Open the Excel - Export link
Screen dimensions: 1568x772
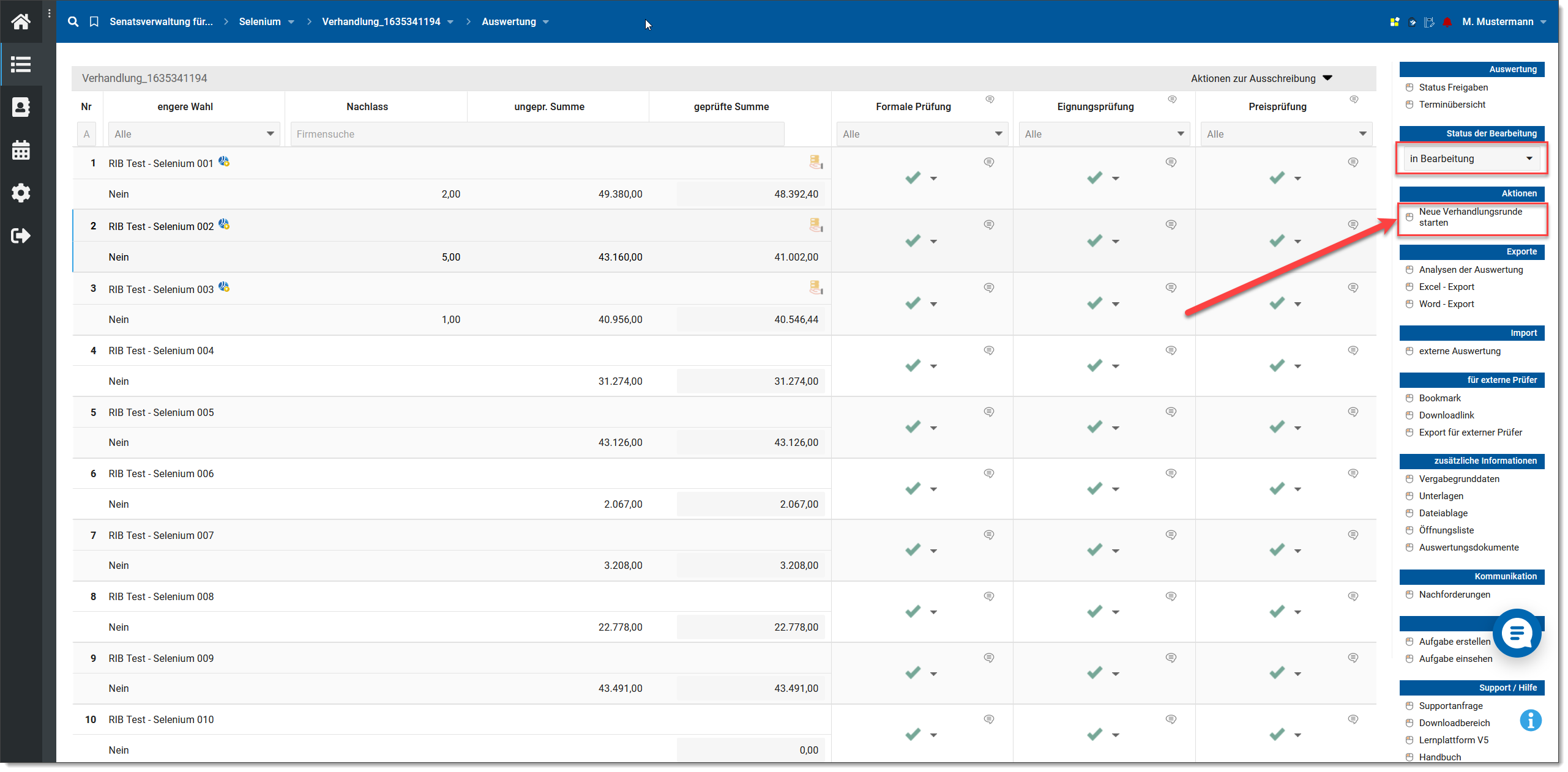[x=1447, y=287]
